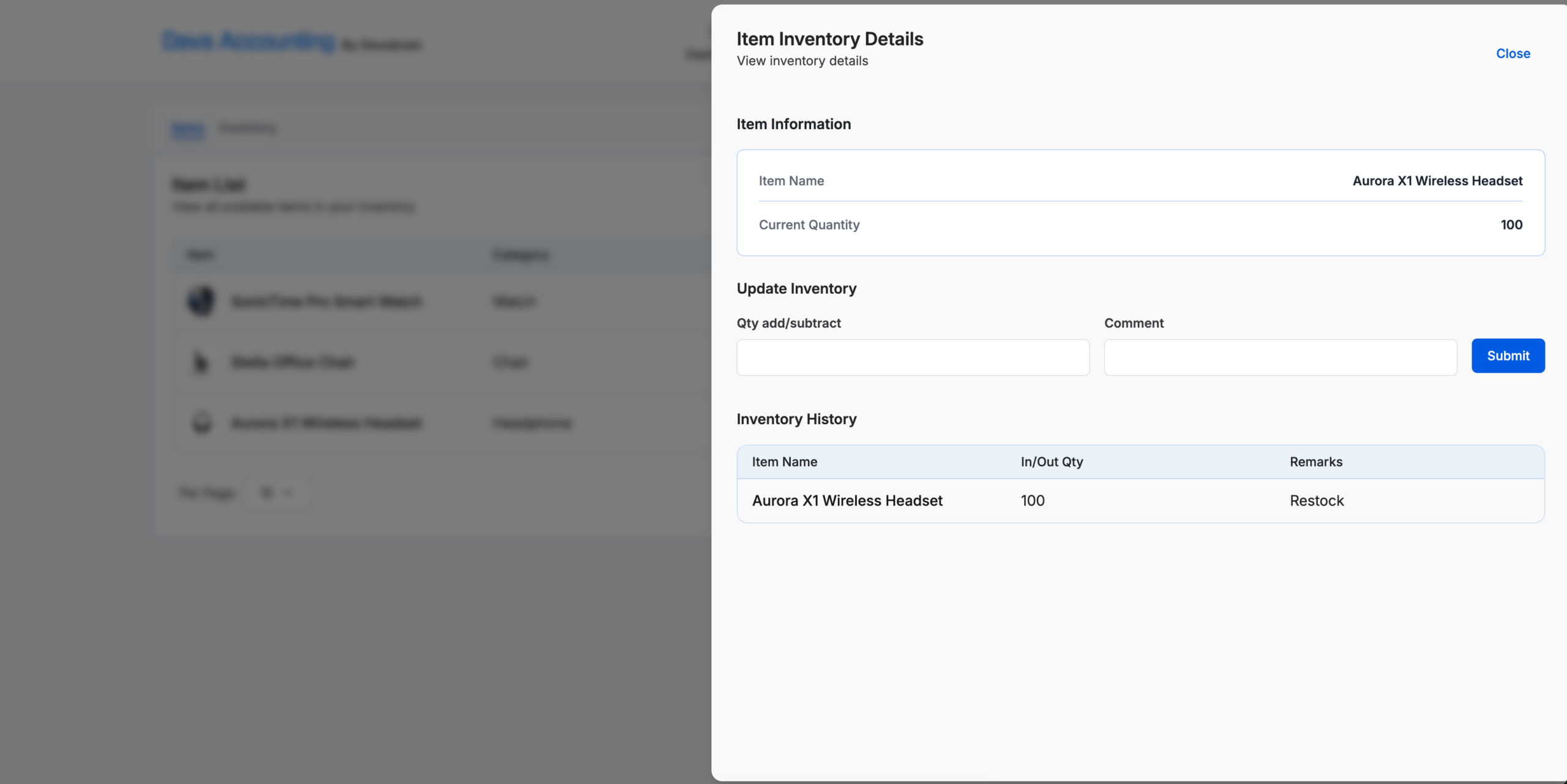Select the Current Quantity value 100
Screen dimensions: 1567x784
[x=1511, y=225]
